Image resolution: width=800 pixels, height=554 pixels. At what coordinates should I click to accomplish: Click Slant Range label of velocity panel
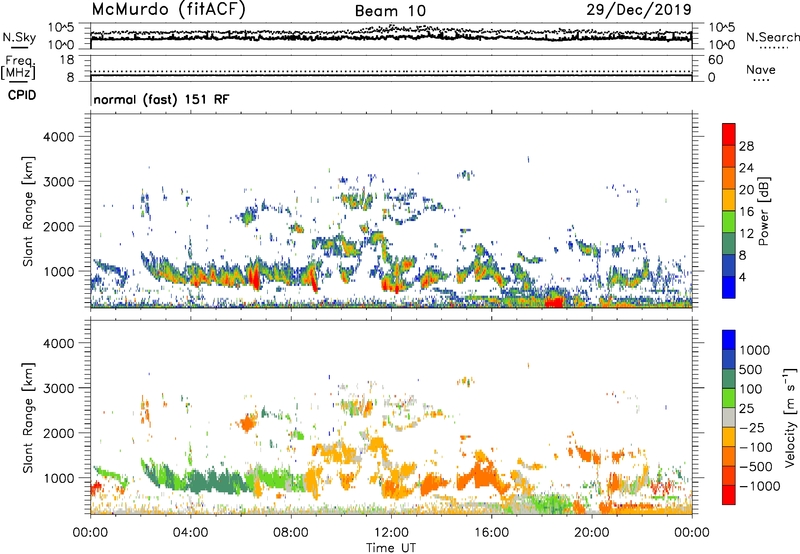point(28,417)
